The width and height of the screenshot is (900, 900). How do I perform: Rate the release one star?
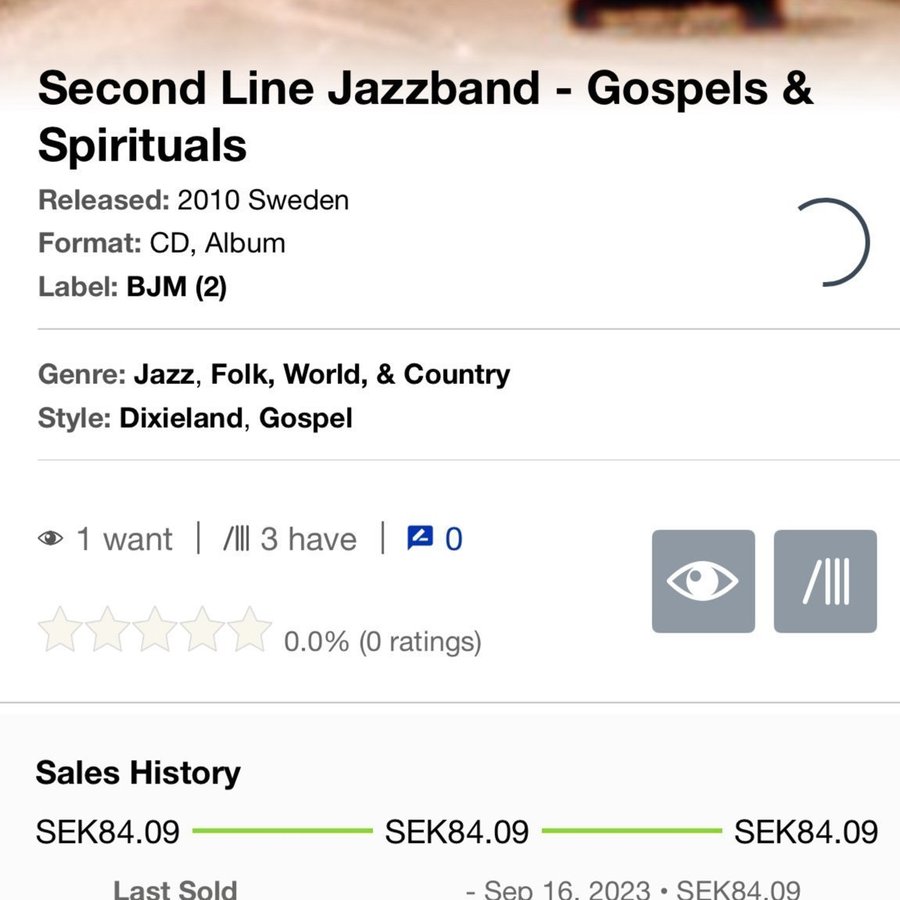pyautogui.click(x=58, y=630)
